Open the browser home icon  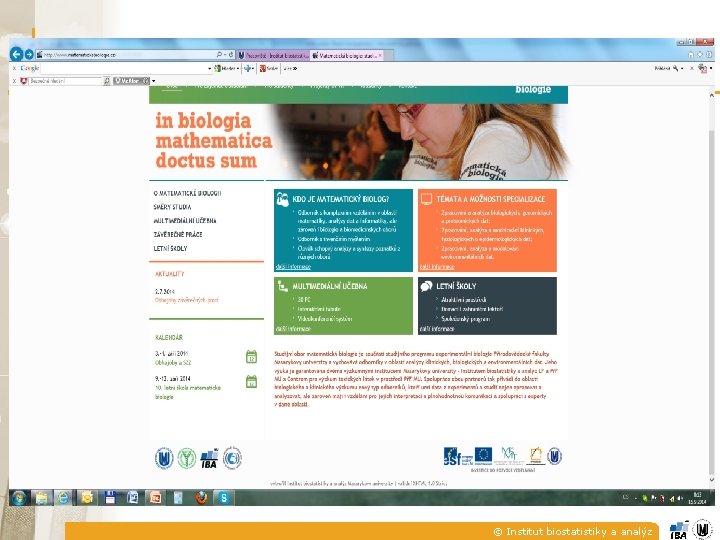(691, 55)
